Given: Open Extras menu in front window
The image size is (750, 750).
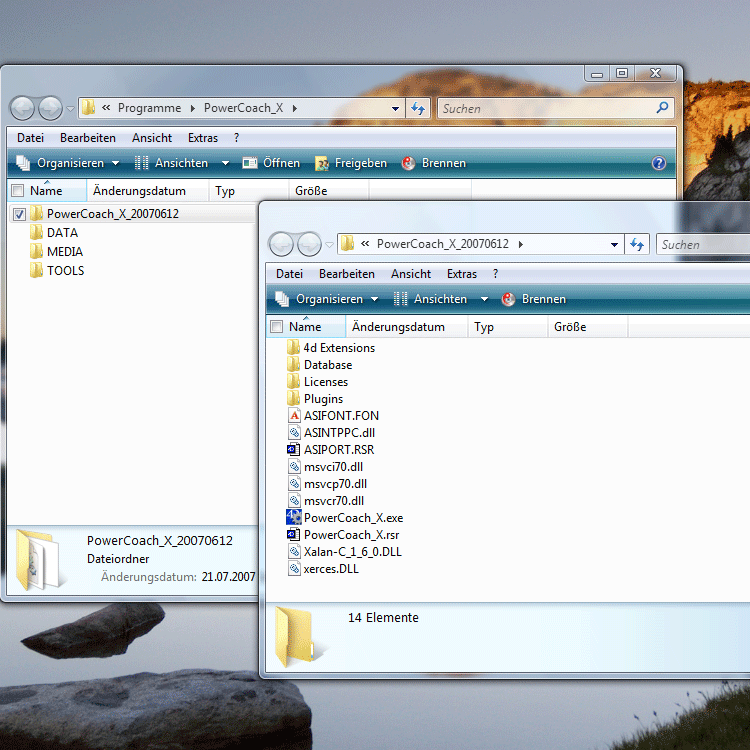Looking at the screenshot, I should click(462, 274).
